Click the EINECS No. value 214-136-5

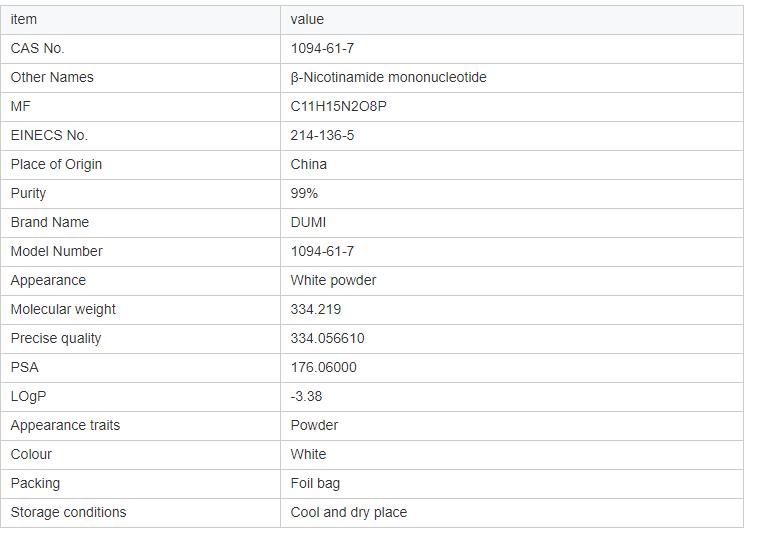point(322,135)
